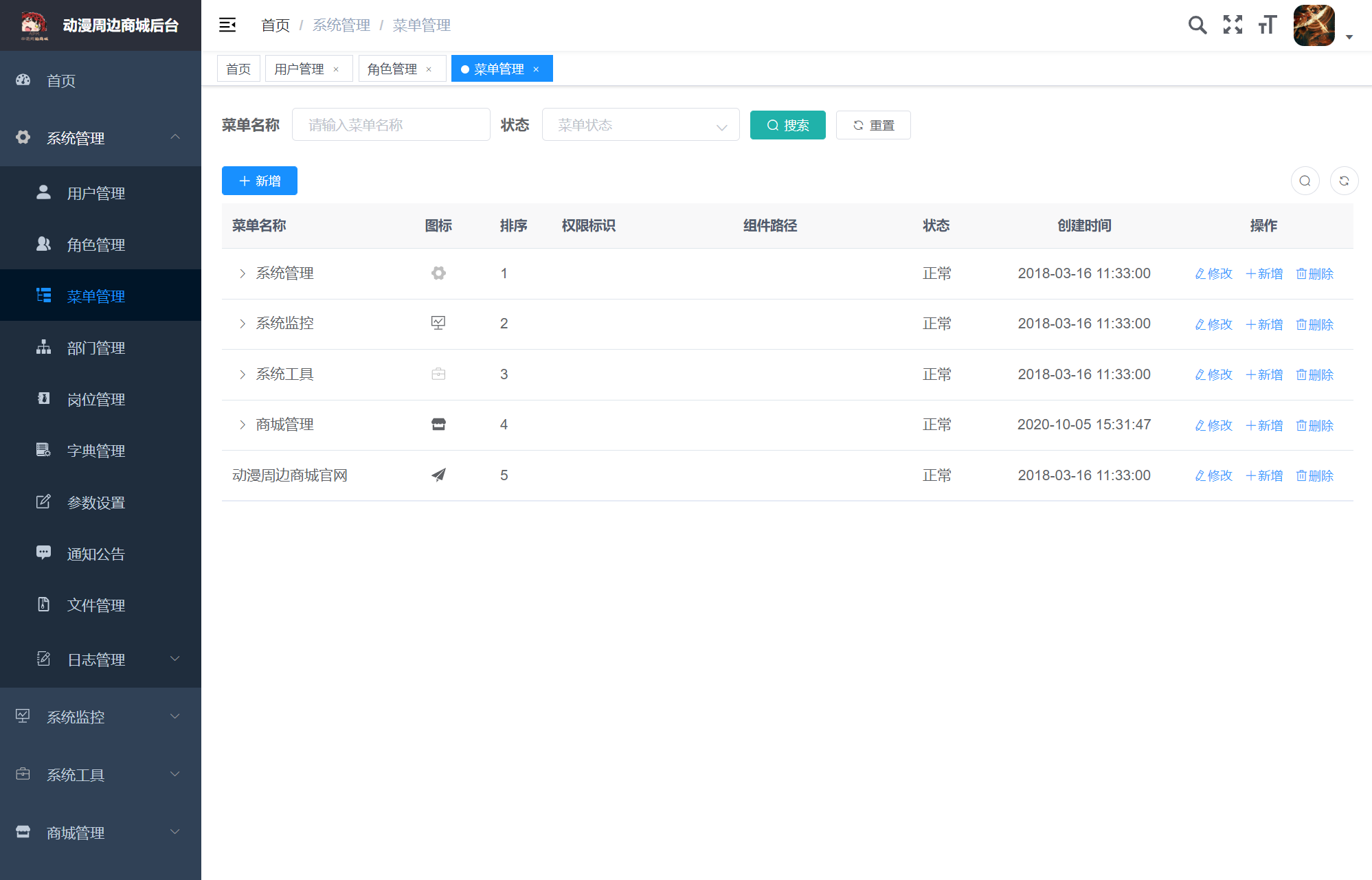Screen dimensions: 1372x880
Task: Click the green 搜索 button
Action: [787, 125]
